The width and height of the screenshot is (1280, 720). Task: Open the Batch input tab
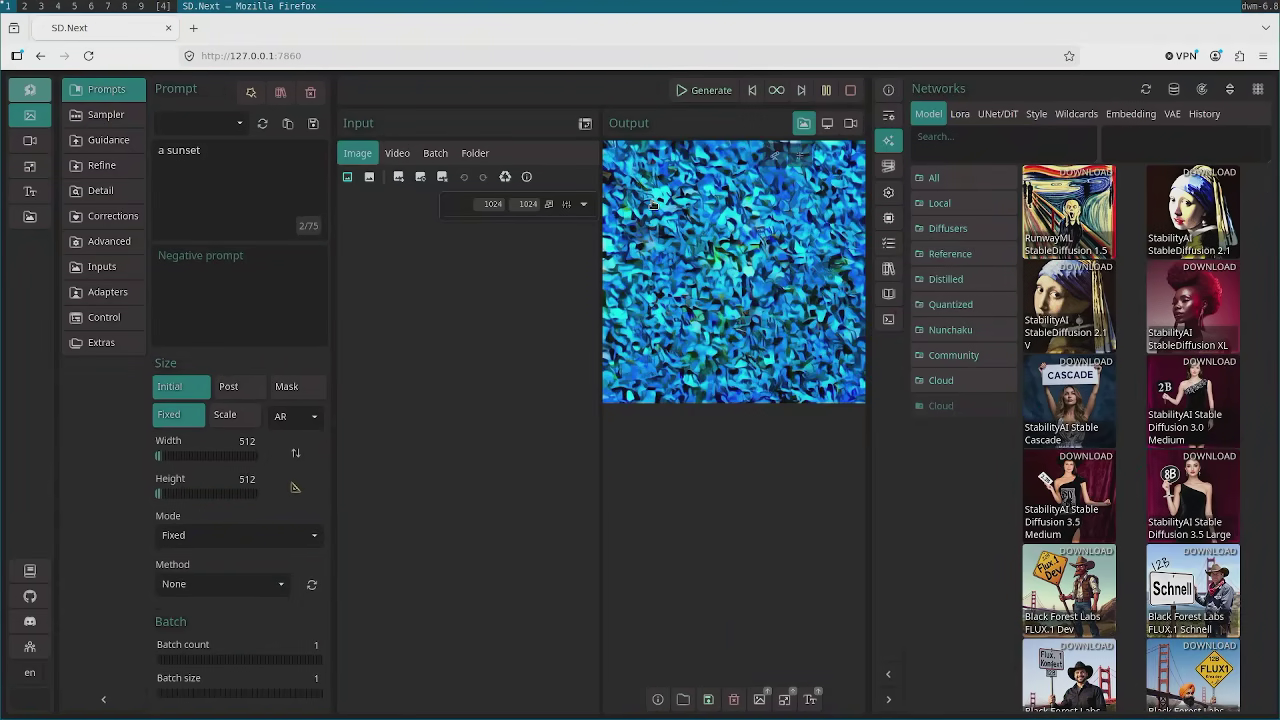[x=435, y=154]
